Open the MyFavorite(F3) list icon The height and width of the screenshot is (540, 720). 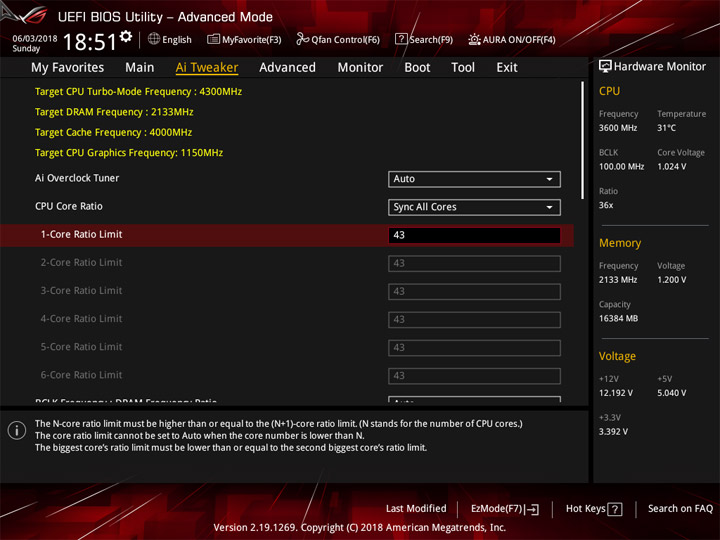click(213, 39)
